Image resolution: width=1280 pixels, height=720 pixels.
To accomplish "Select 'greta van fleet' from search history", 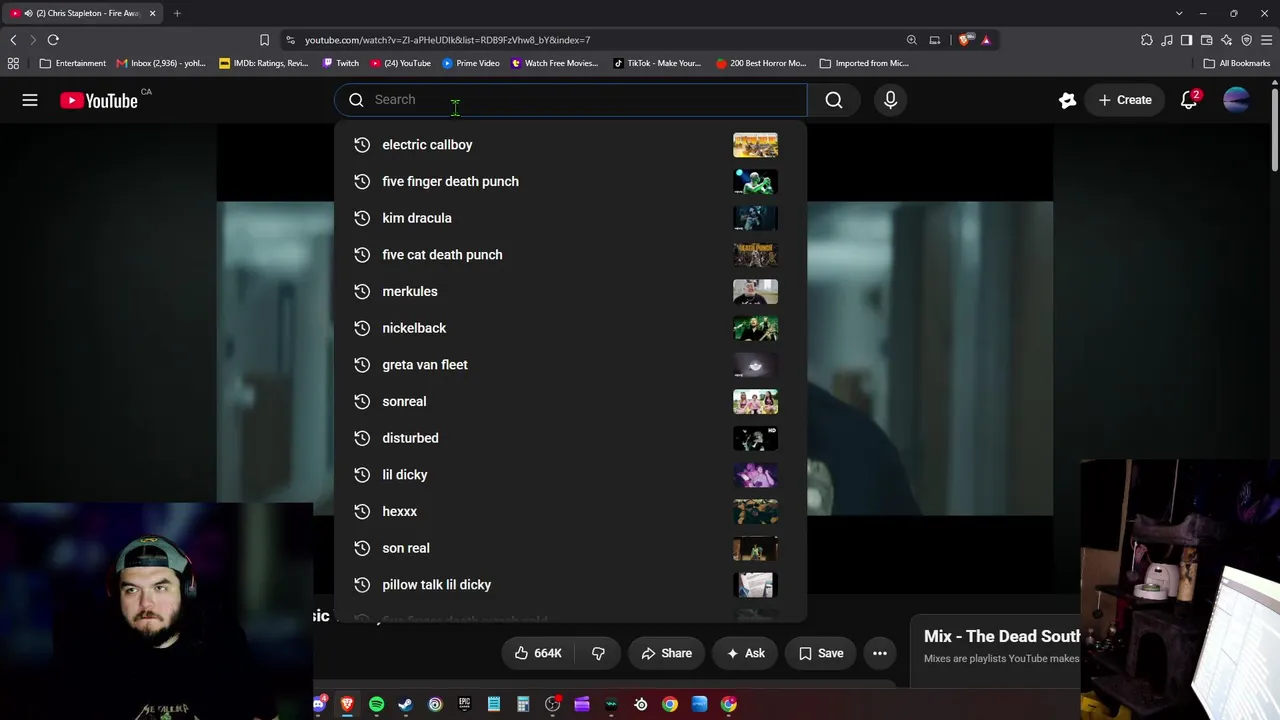I will pos(571,365).
